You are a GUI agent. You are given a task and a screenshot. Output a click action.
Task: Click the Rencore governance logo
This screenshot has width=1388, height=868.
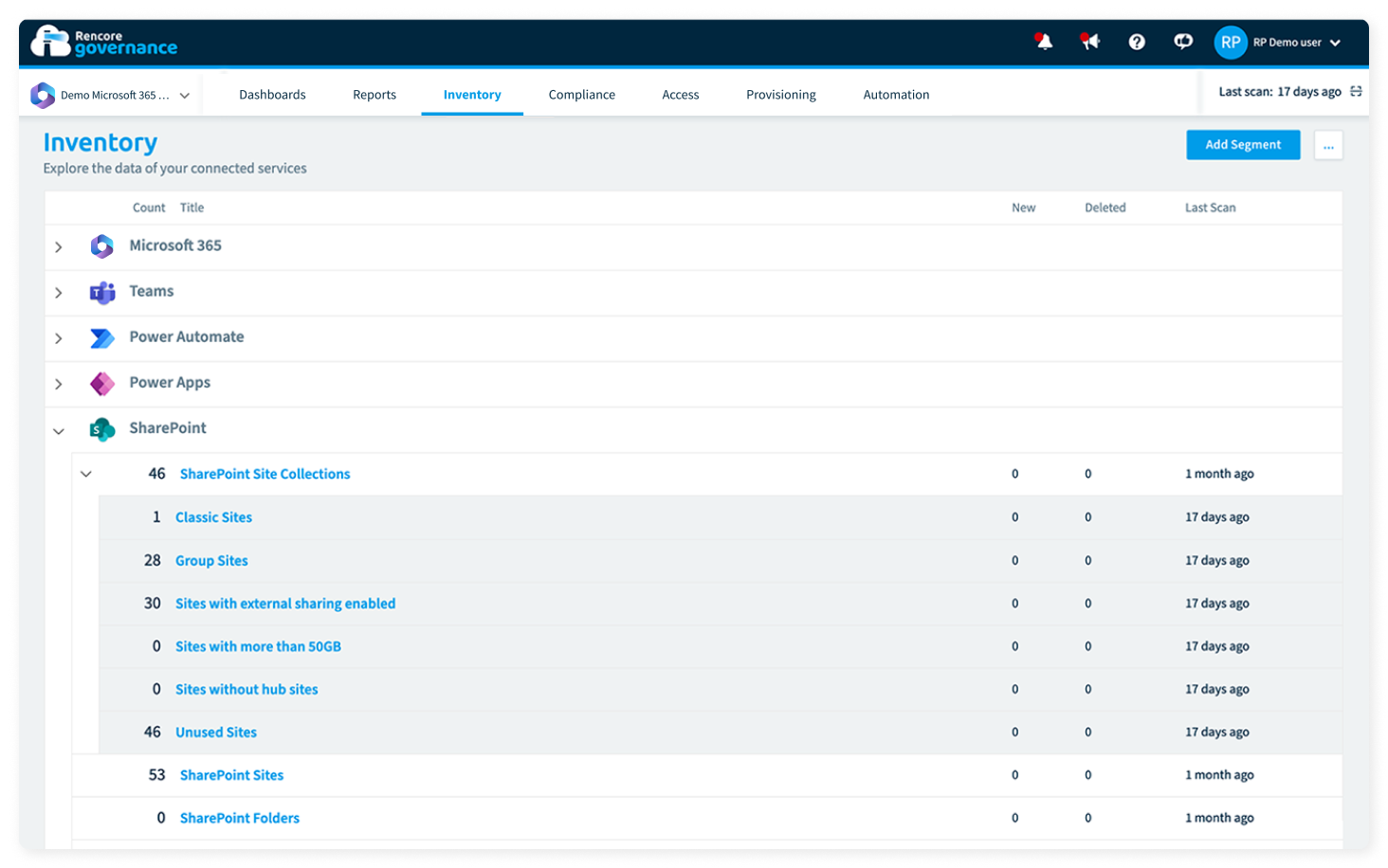point(104,42)
